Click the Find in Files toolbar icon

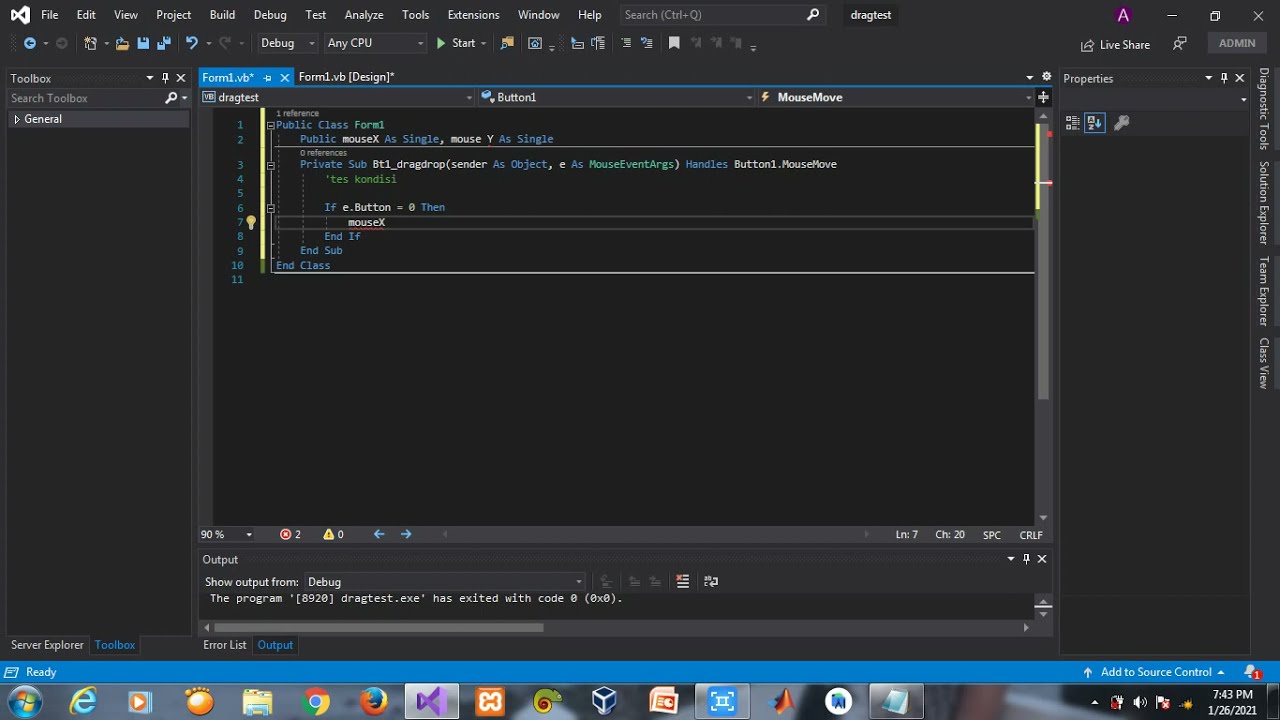(507, 43)
